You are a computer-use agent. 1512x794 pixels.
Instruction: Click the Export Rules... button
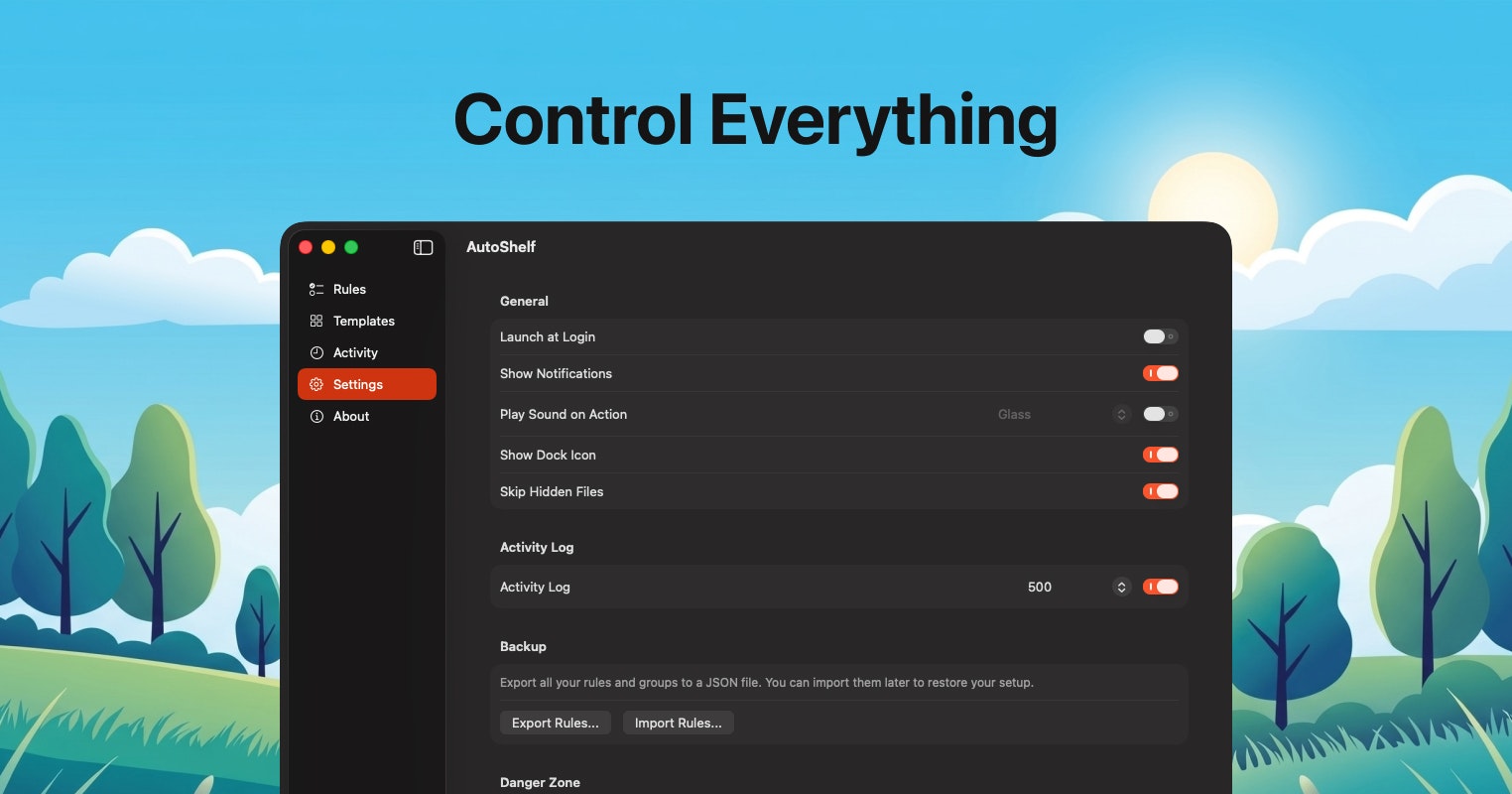[x=556, y=723]
